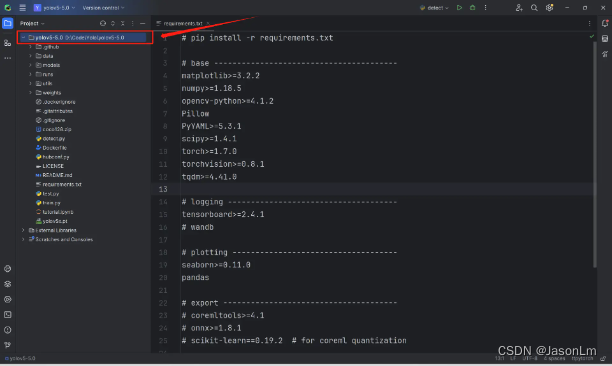Open Python Packages tool window
This screenshot has height=366, width=612.
(7, 284)
